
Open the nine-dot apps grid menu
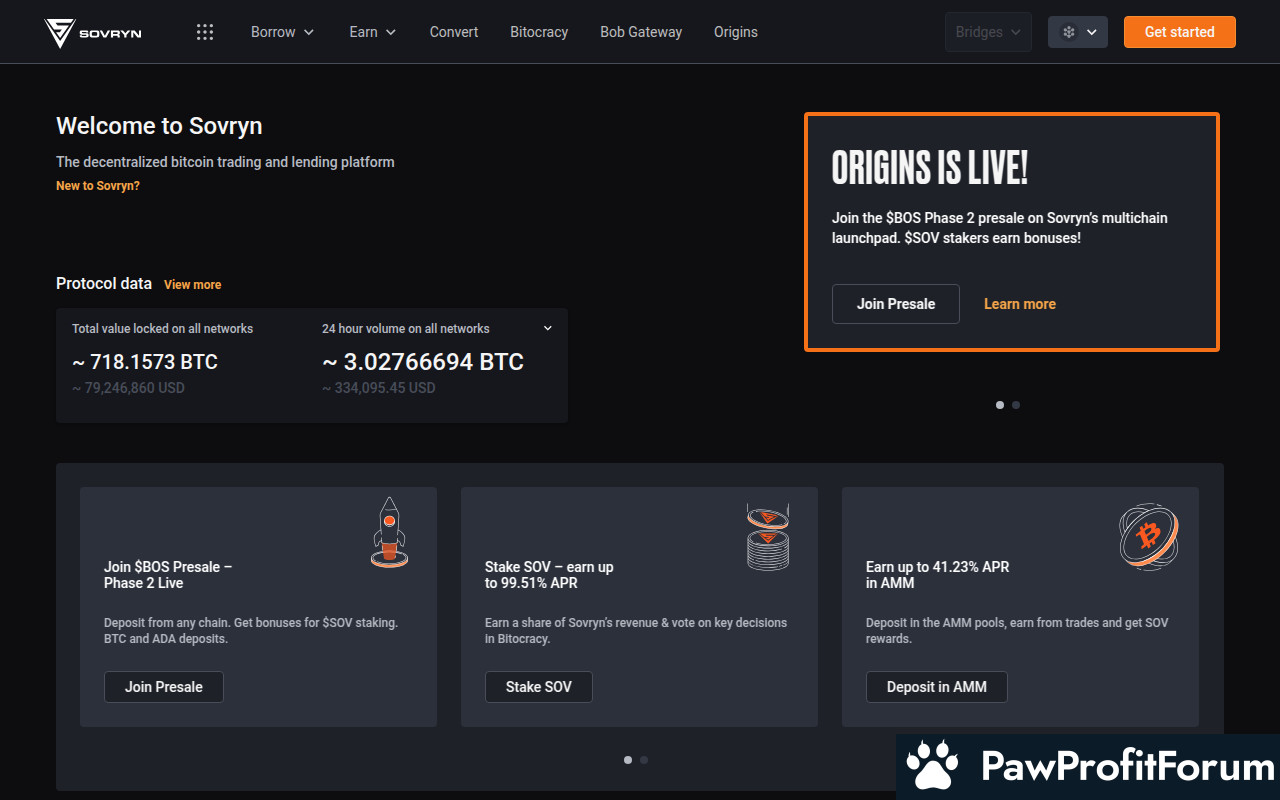pyautogui.click(x=205, y=32)
